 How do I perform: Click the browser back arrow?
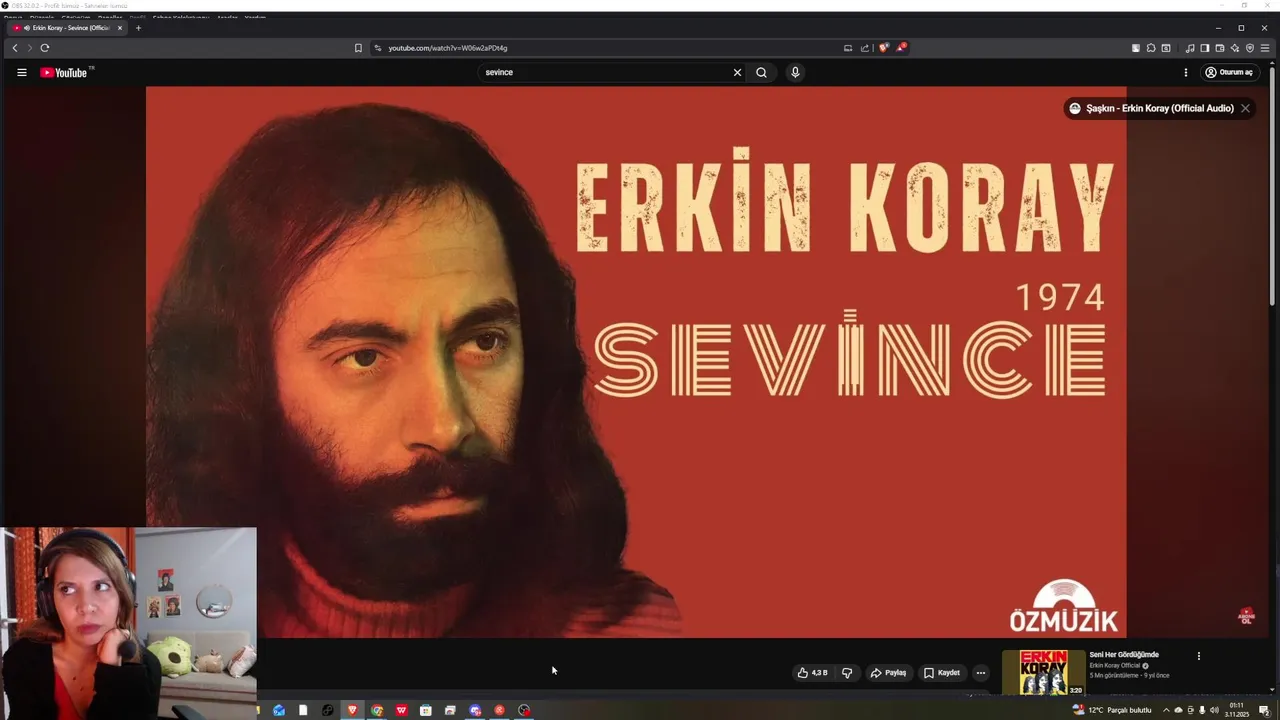tap(14, 48)
